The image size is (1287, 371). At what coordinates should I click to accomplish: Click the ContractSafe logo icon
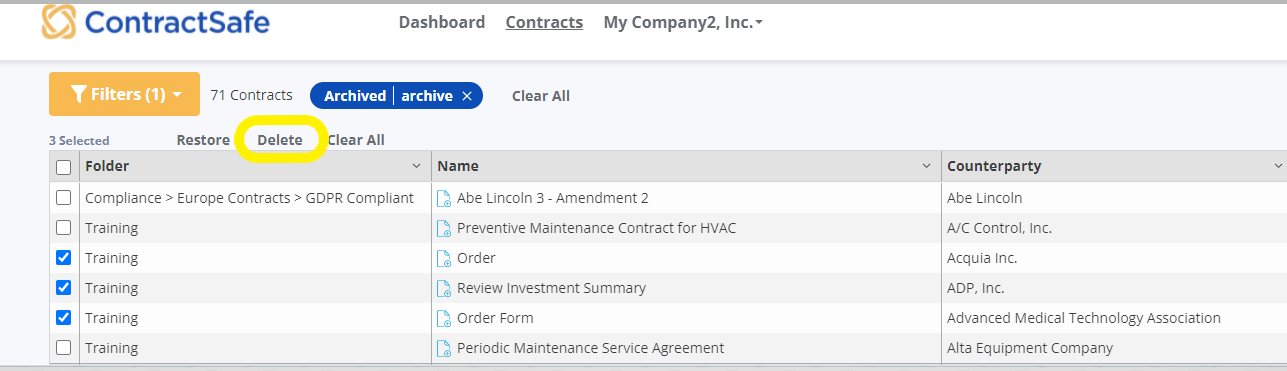click(60, 22)
